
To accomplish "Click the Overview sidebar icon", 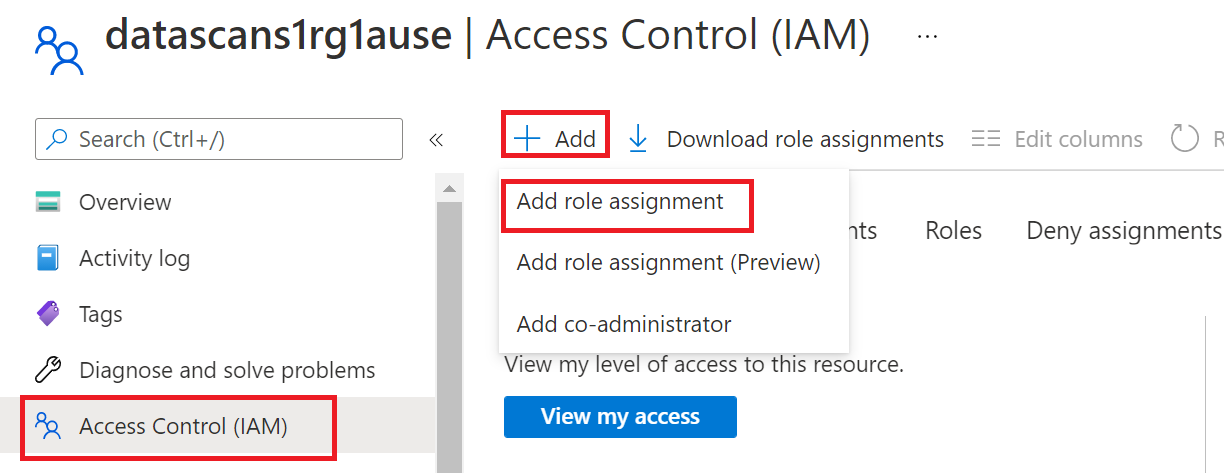I will pyautogui.click(x=48, y=202).
